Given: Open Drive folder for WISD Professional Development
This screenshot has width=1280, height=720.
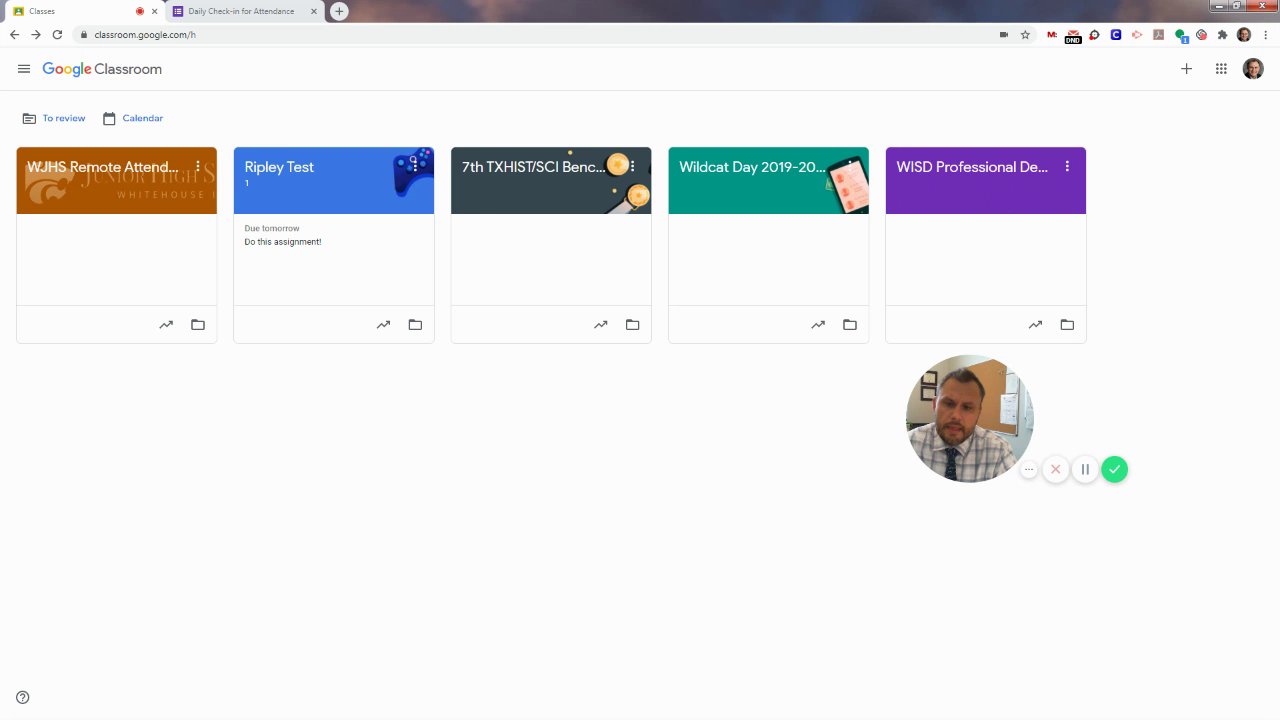Looking at the screenshot, I should 1067,324.
